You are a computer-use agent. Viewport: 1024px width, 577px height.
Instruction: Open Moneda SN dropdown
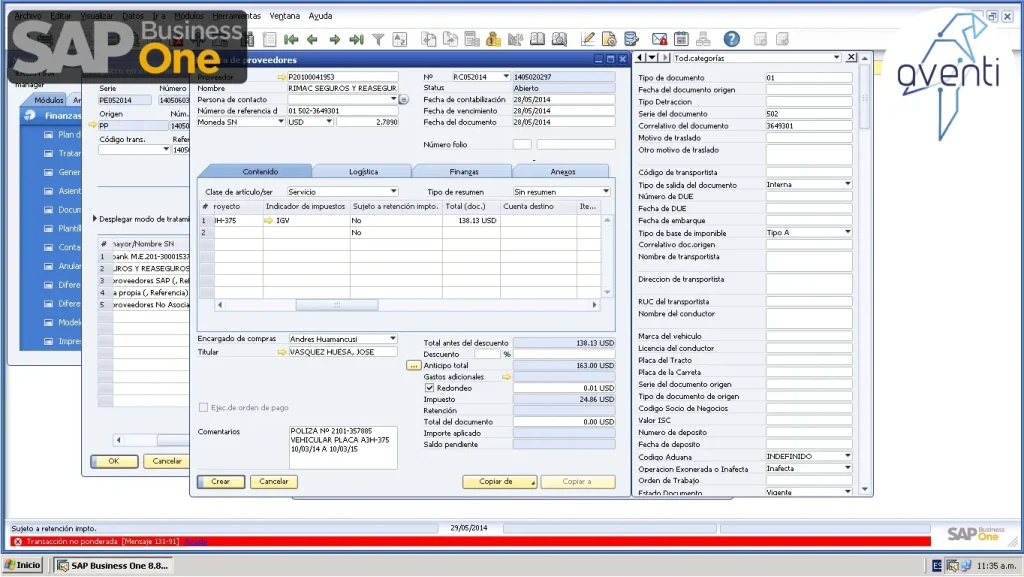coord(281,122)
